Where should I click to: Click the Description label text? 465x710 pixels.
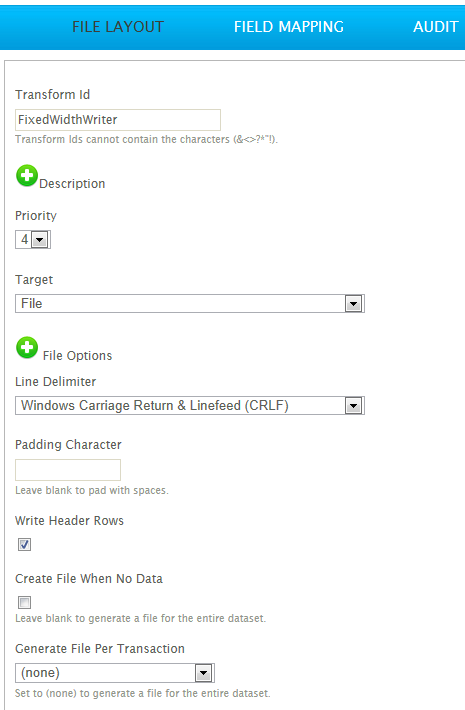click(x=72, y=183)
